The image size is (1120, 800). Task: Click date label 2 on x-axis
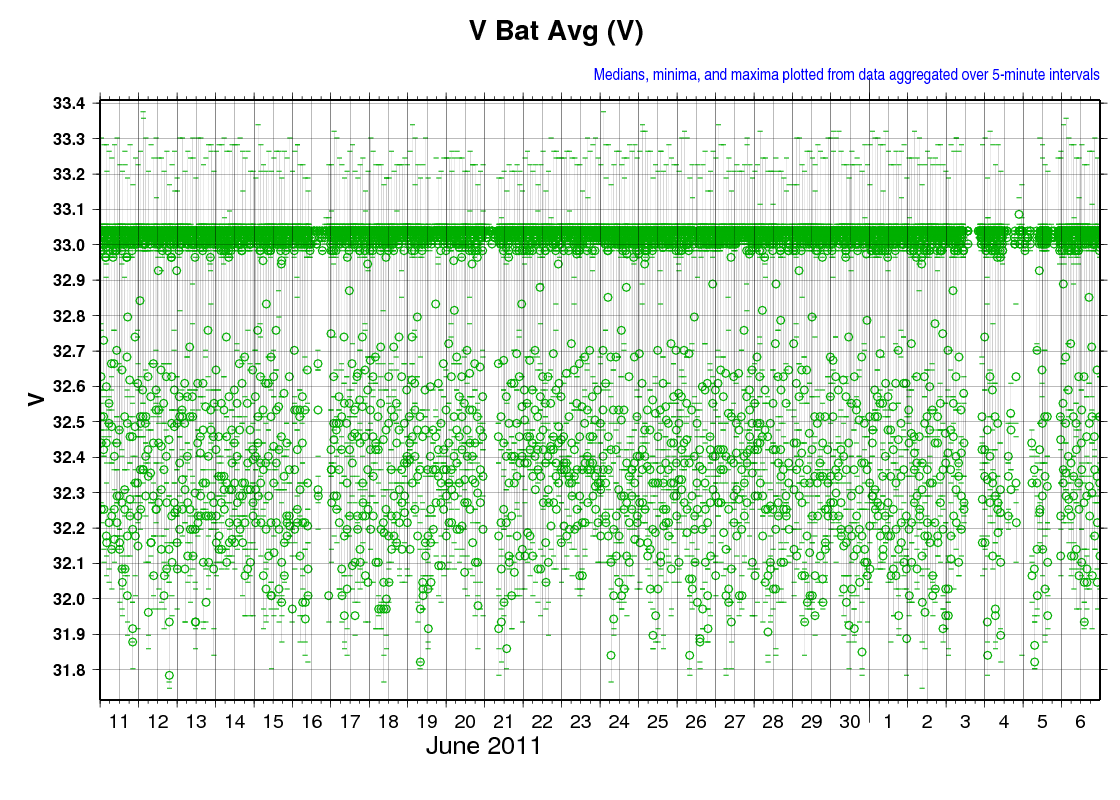click(927, 721)
